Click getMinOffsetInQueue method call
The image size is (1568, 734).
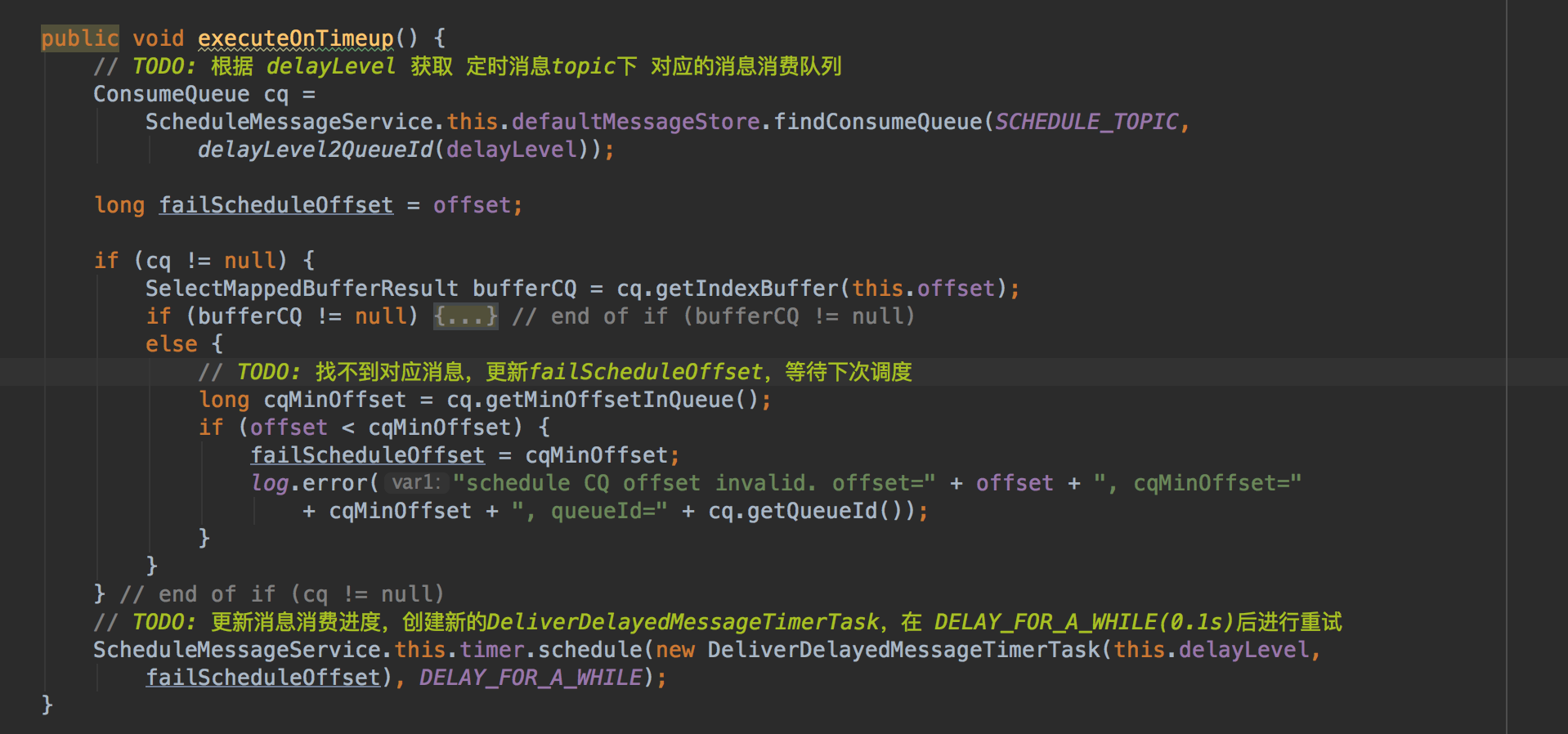(x=610, y=400)
